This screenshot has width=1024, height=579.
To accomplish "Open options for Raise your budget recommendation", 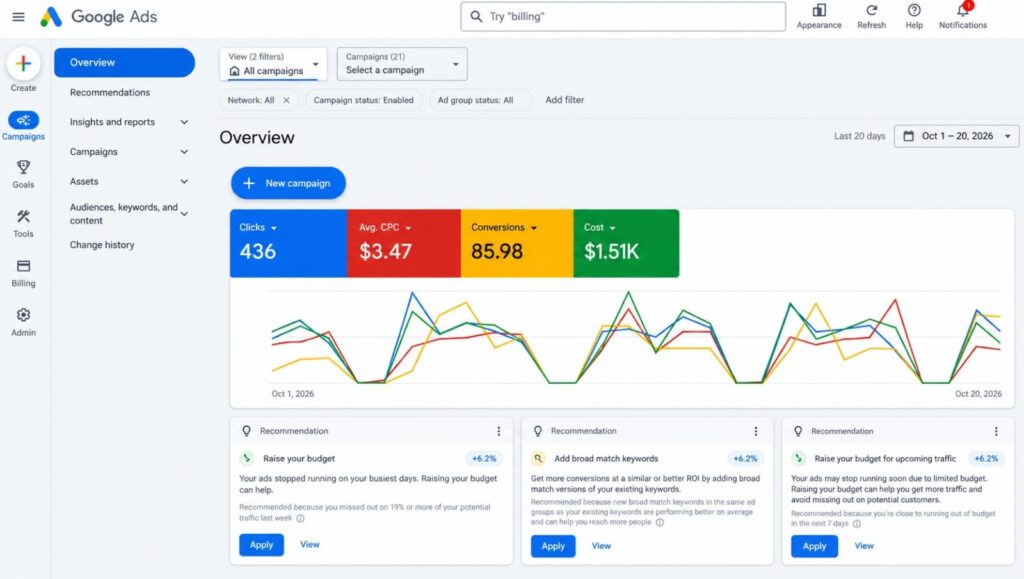I will coord(499,431).
